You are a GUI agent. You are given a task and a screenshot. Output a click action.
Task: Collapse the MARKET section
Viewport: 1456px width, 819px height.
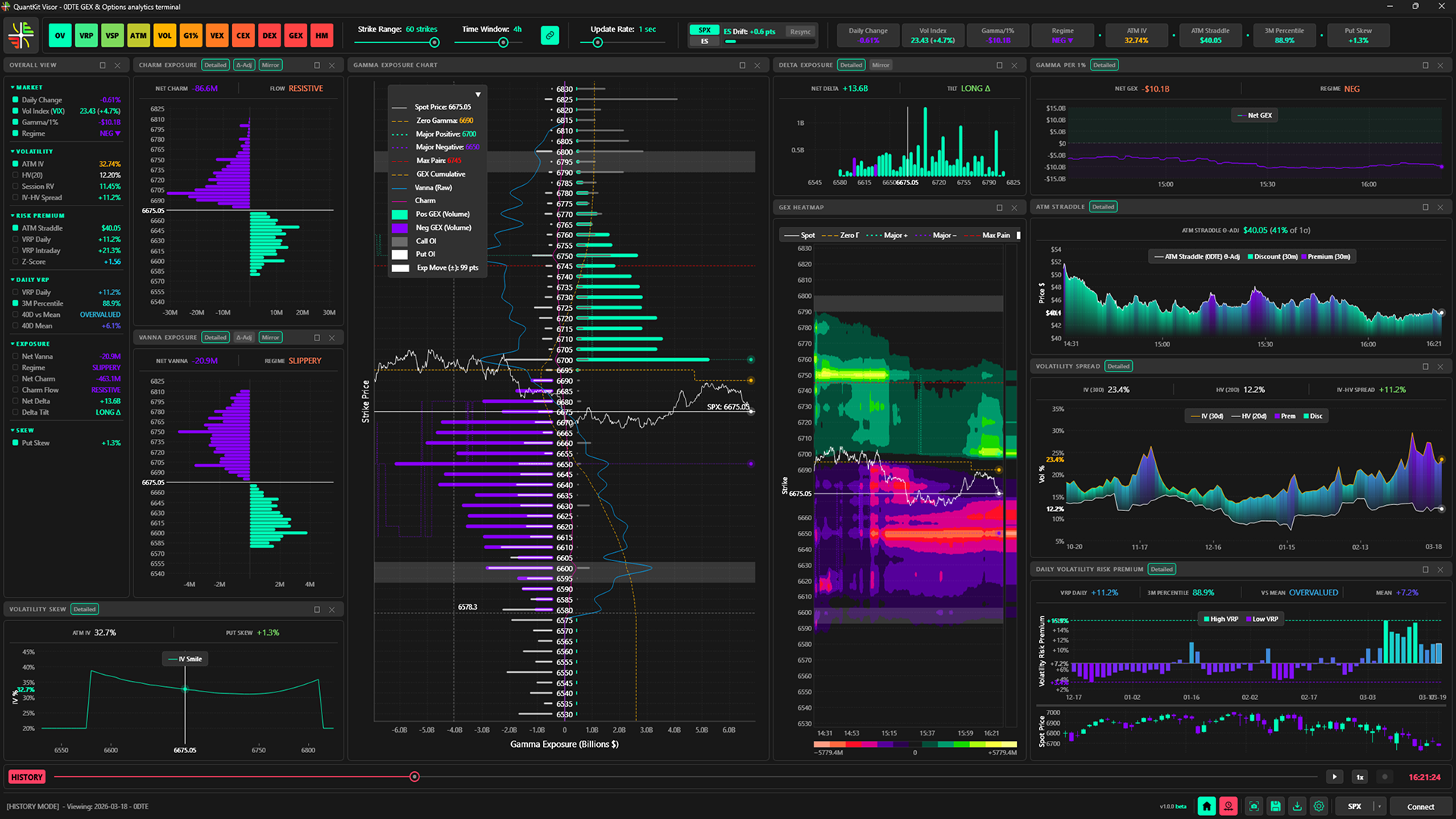27,87
